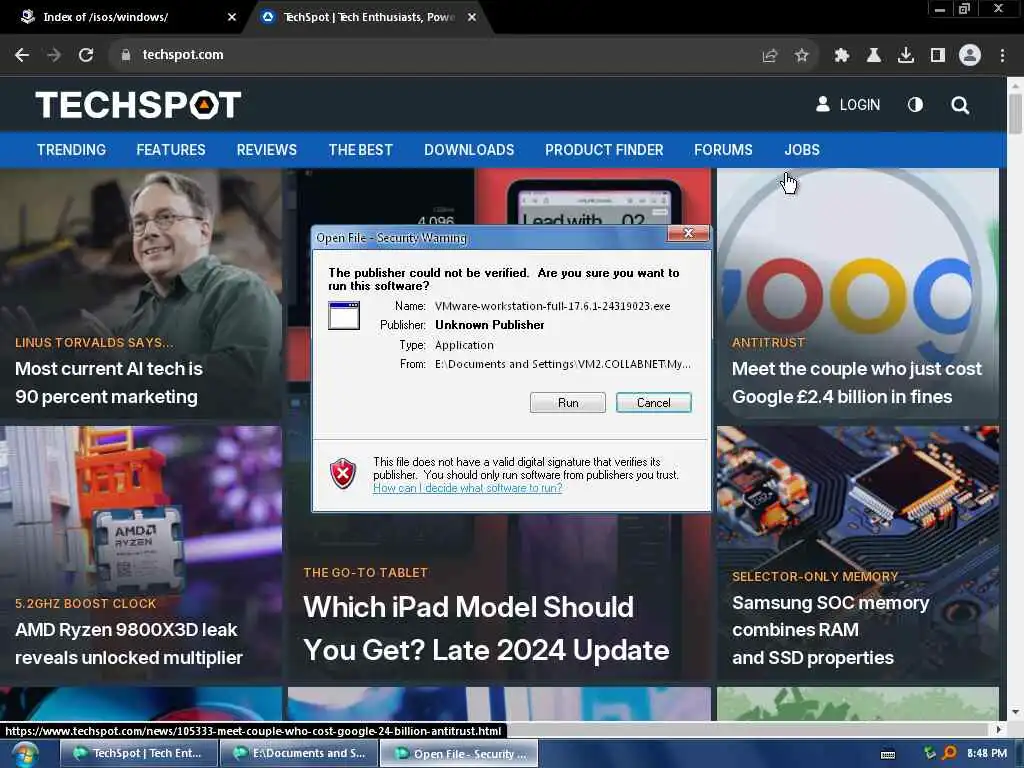This screenshot has width=1024, height=768.
Task: Open the Google £2.4 billion fines article
Action: (x=856, y=383)
